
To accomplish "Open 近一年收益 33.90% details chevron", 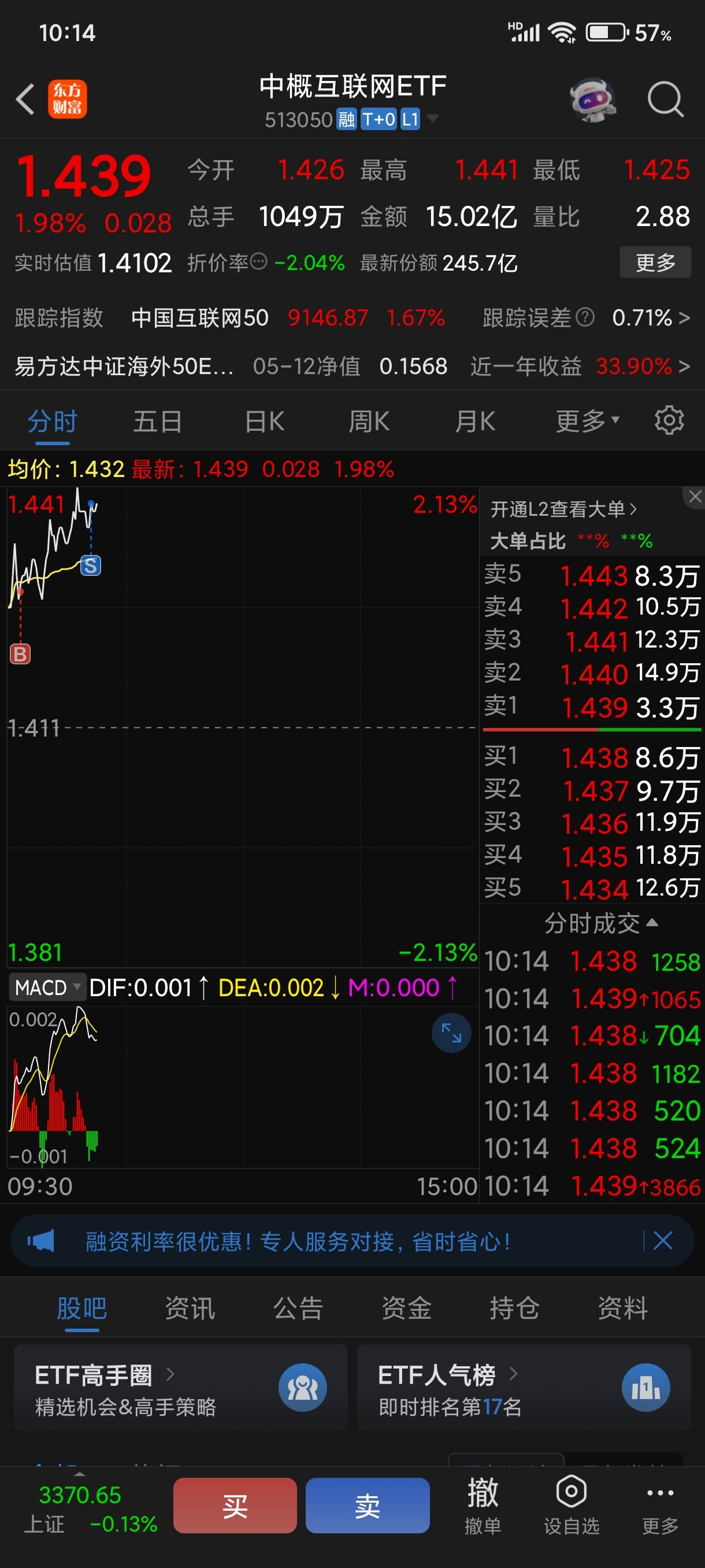I will click(684, 366).
